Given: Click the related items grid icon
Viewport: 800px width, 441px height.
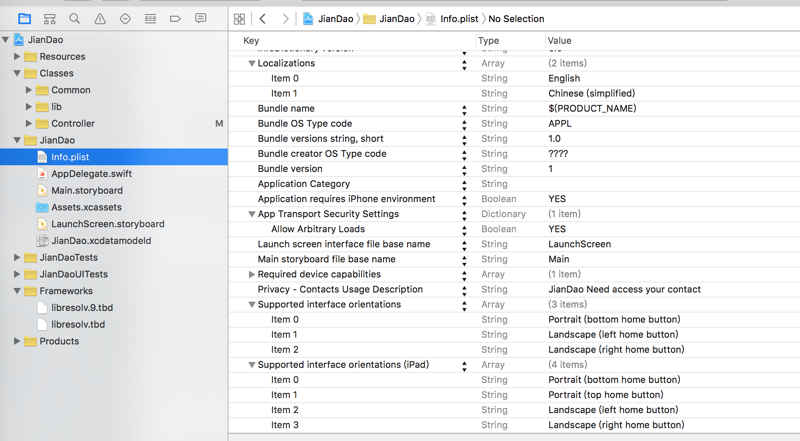Looking at the screenshot, I should pos(239,19).
